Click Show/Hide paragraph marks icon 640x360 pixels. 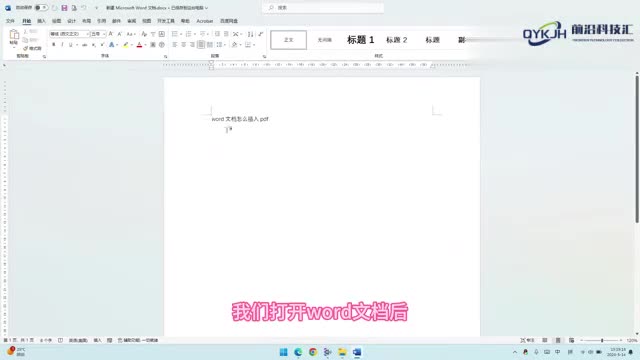260,34
